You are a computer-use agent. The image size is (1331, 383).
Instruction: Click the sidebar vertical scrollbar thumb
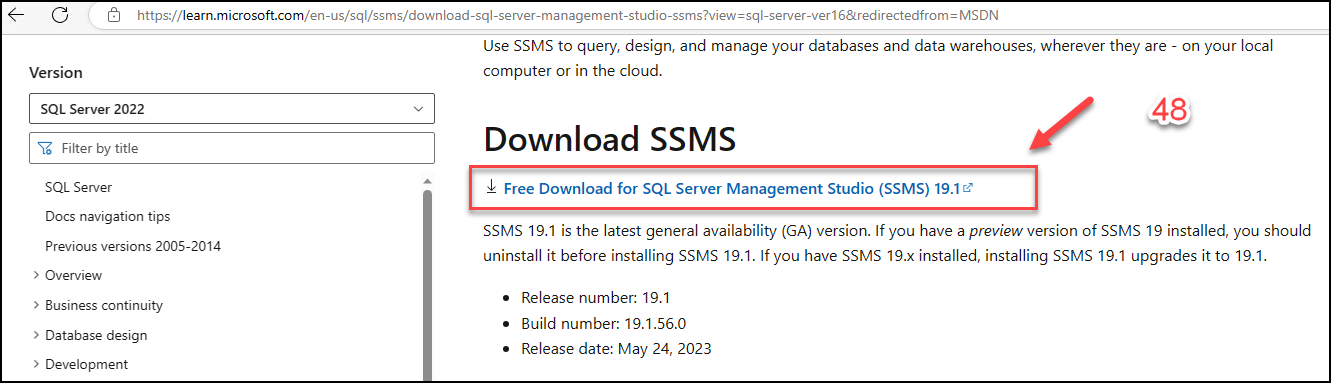click(427, 285)
